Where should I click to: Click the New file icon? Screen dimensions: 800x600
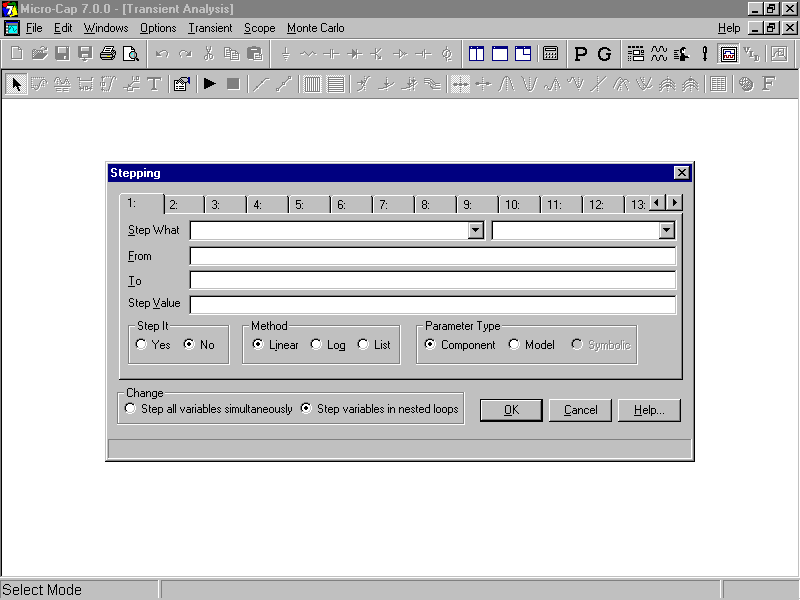click(17, 54)
